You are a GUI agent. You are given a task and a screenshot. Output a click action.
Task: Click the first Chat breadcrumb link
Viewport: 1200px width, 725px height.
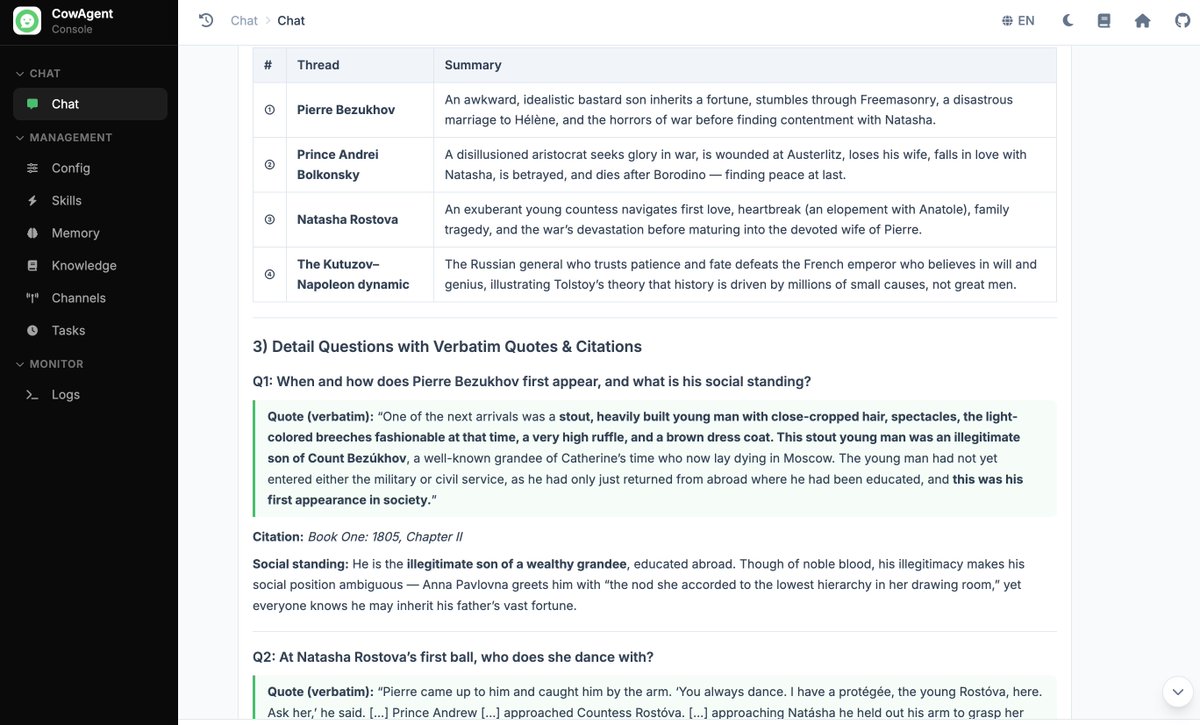244,20
